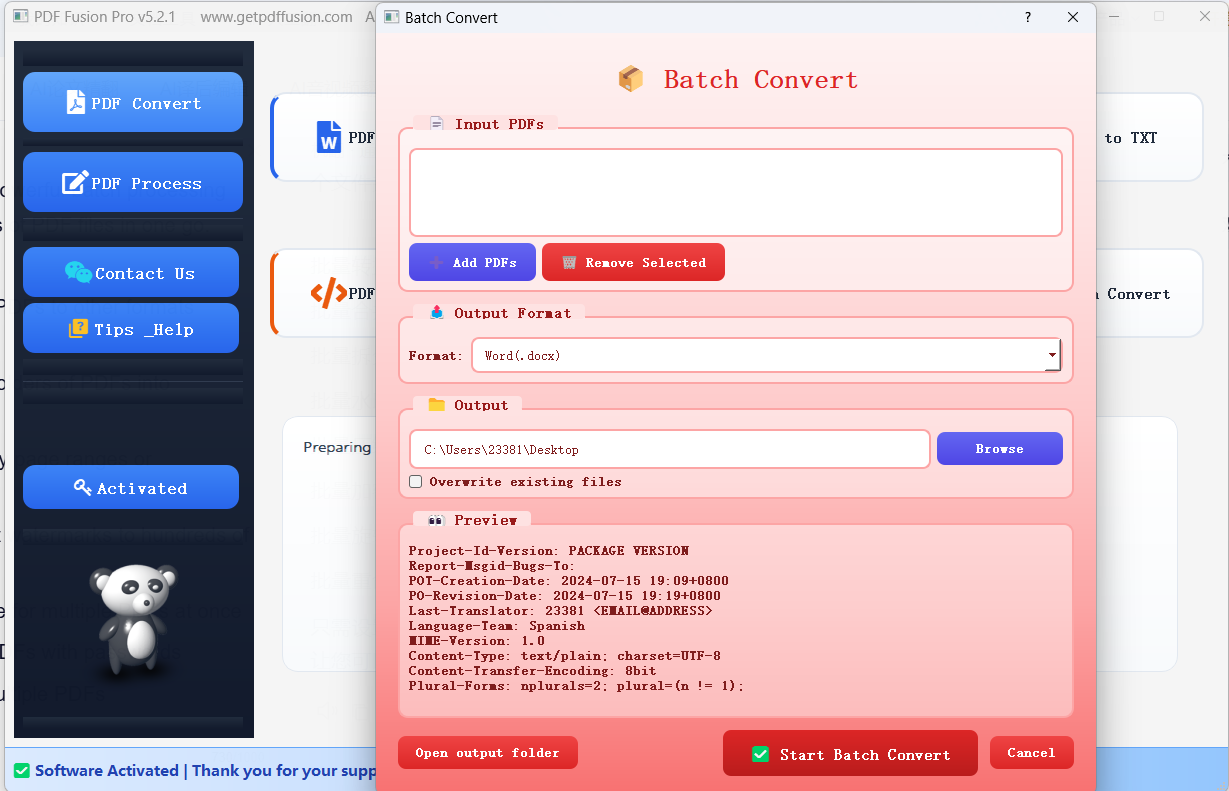Click the green checkmark in the activation status bar
Viewport: 1229px width, 791px height.
pos(22,770)
